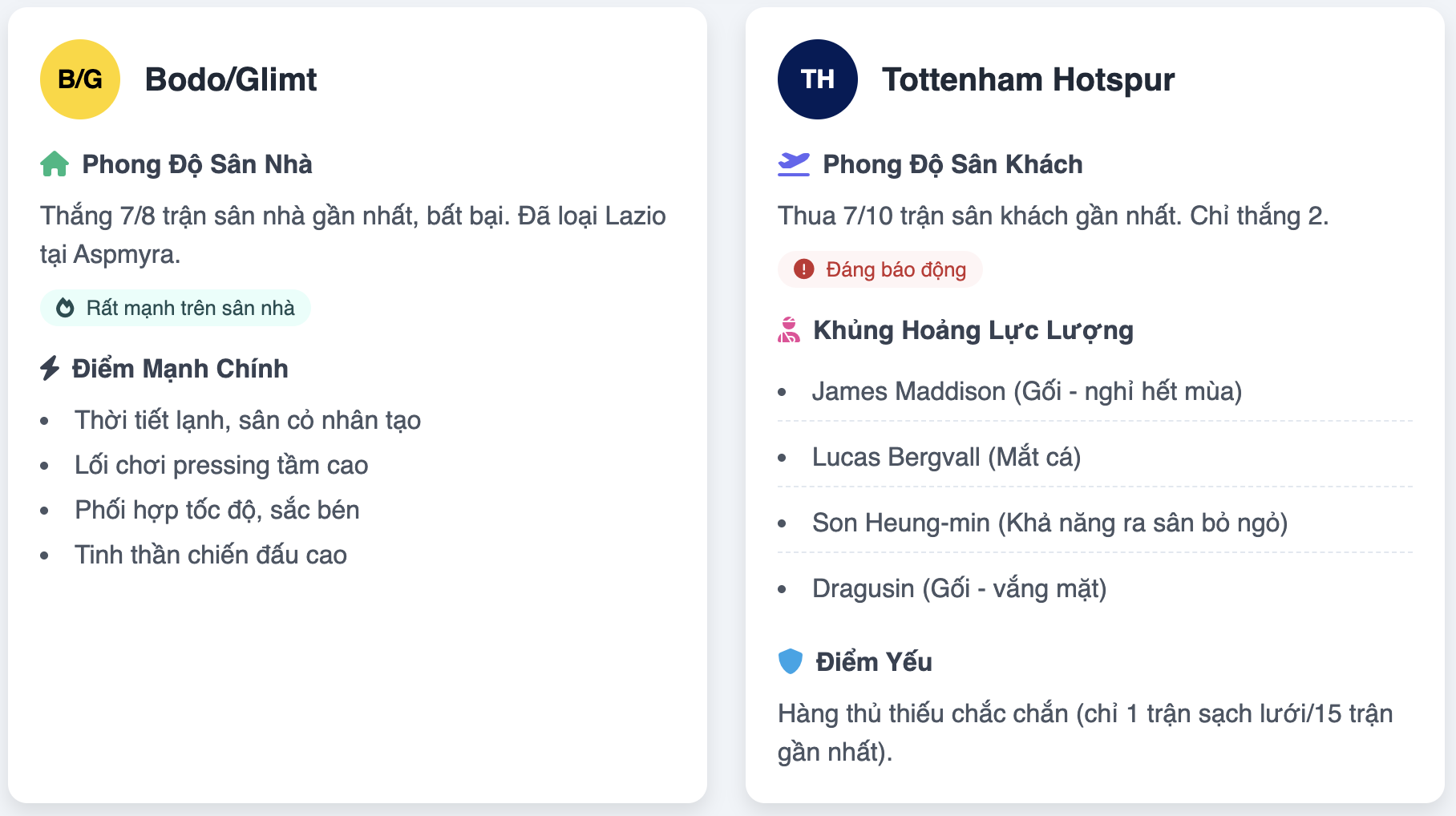Image resolution: width=1456 pixels, height=816 pixels.
Task: Select the 'Đáng báo động' warning tag
Action: click(880, 269)
